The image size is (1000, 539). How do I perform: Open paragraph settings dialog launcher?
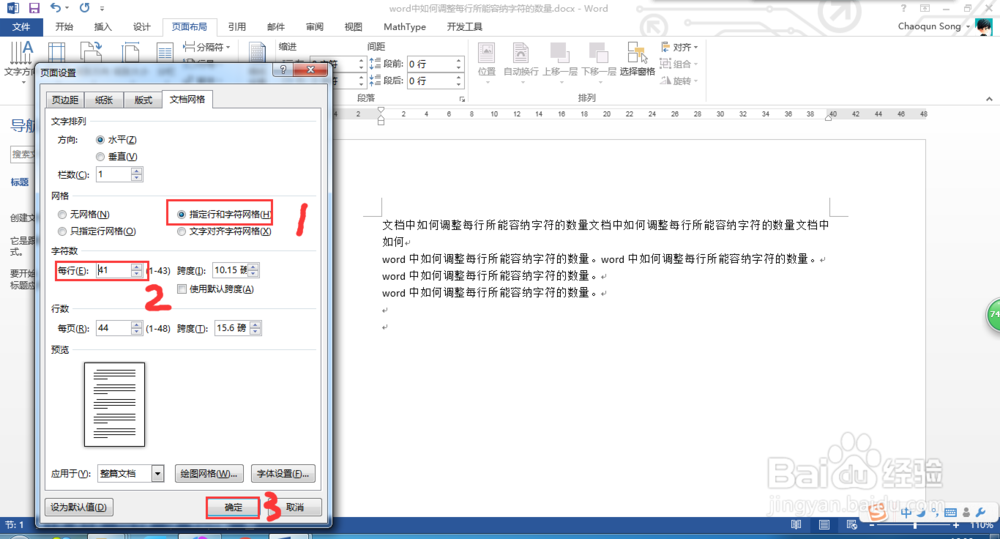coord(462,100)
